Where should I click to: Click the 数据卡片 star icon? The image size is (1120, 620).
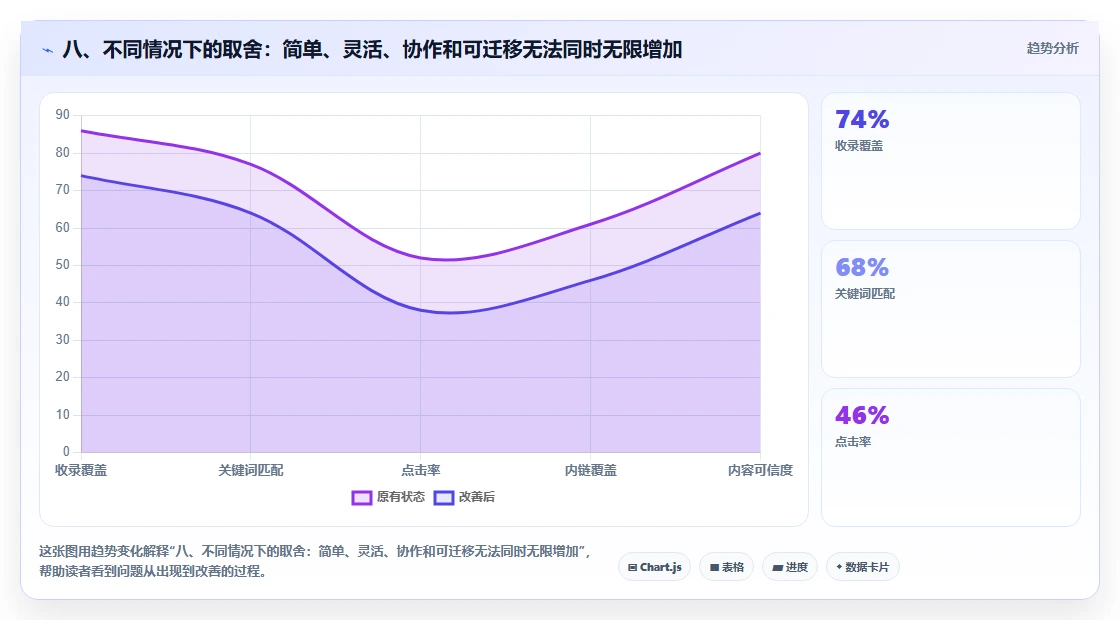click(x=839, y=567)
